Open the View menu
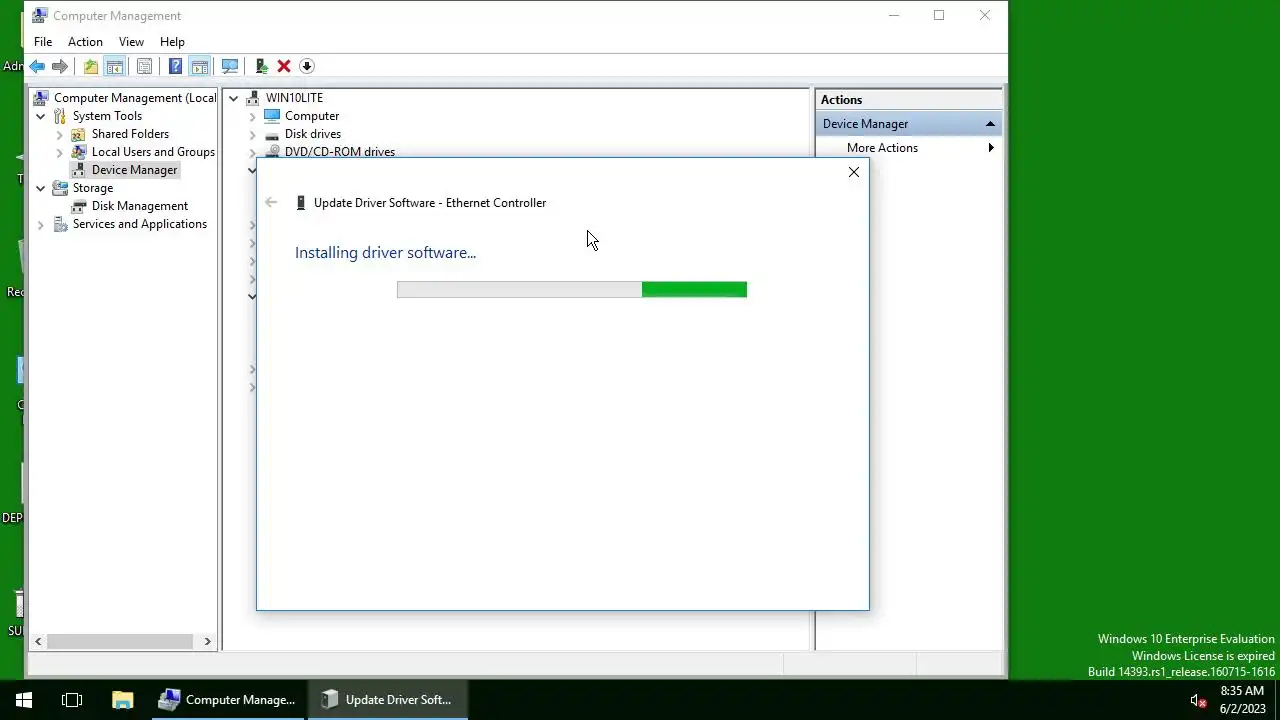Viewport: 1280px width, 720px height. [x=131, y=42]
